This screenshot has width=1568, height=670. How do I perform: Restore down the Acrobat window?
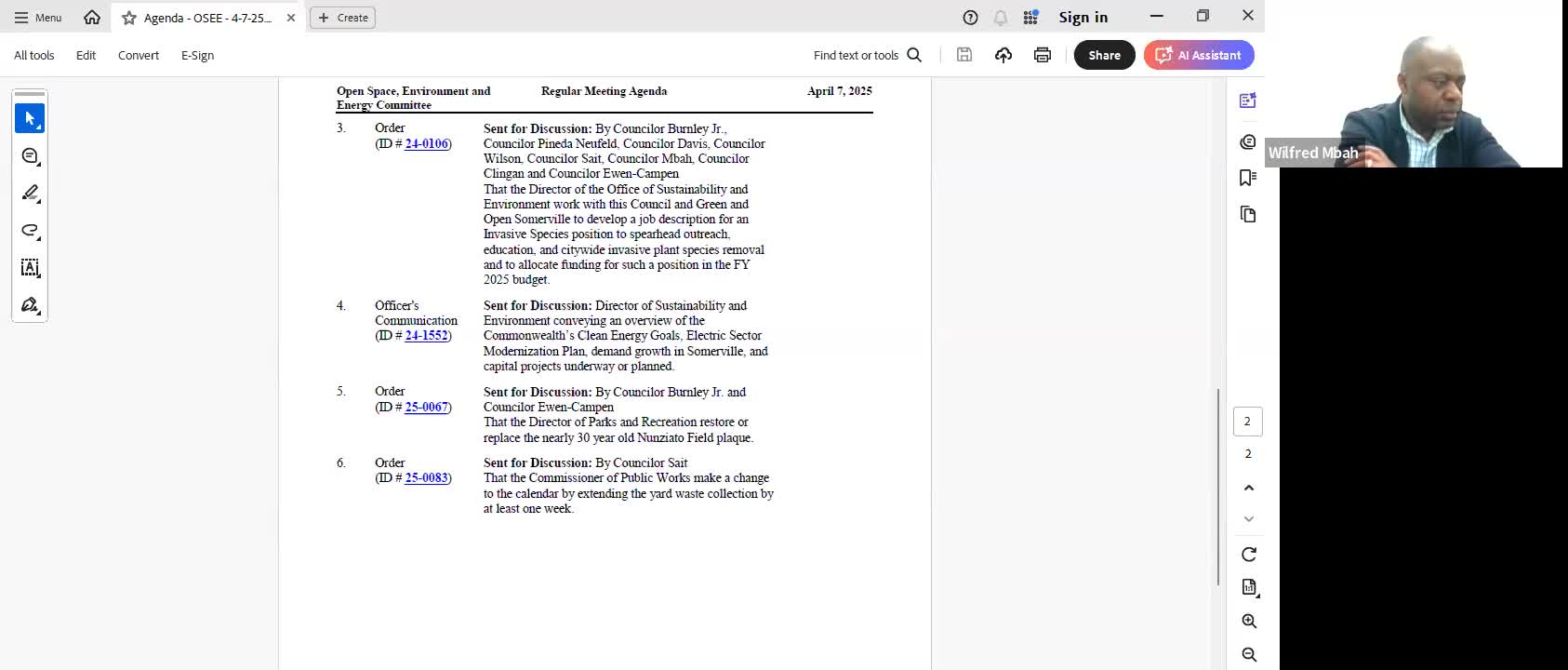pos(1203,16)
